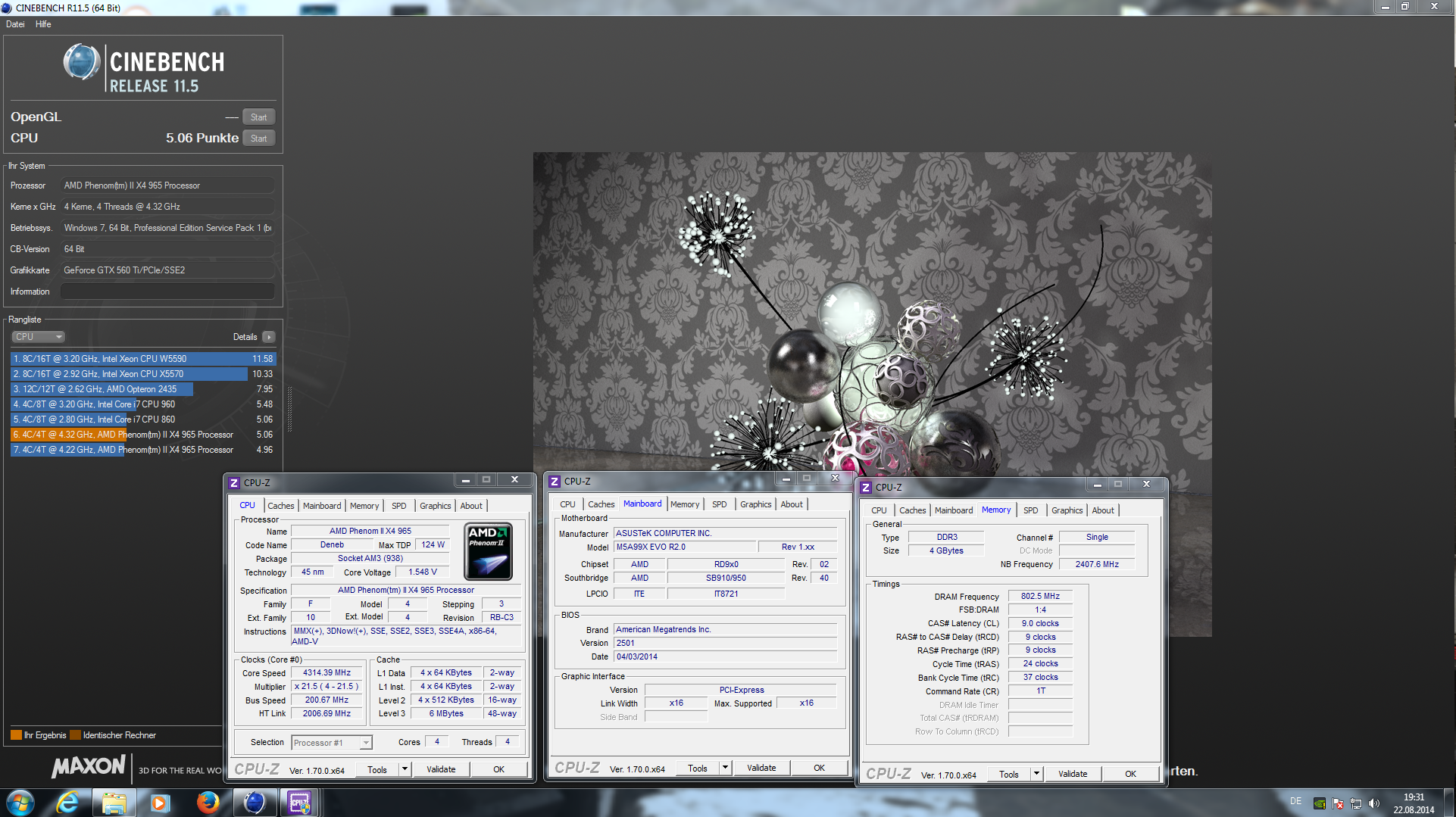Click the Core Speed value 4314.39 MHz
The width and height of the screenshot is (1456, 817).
click(x=327, y=673)
